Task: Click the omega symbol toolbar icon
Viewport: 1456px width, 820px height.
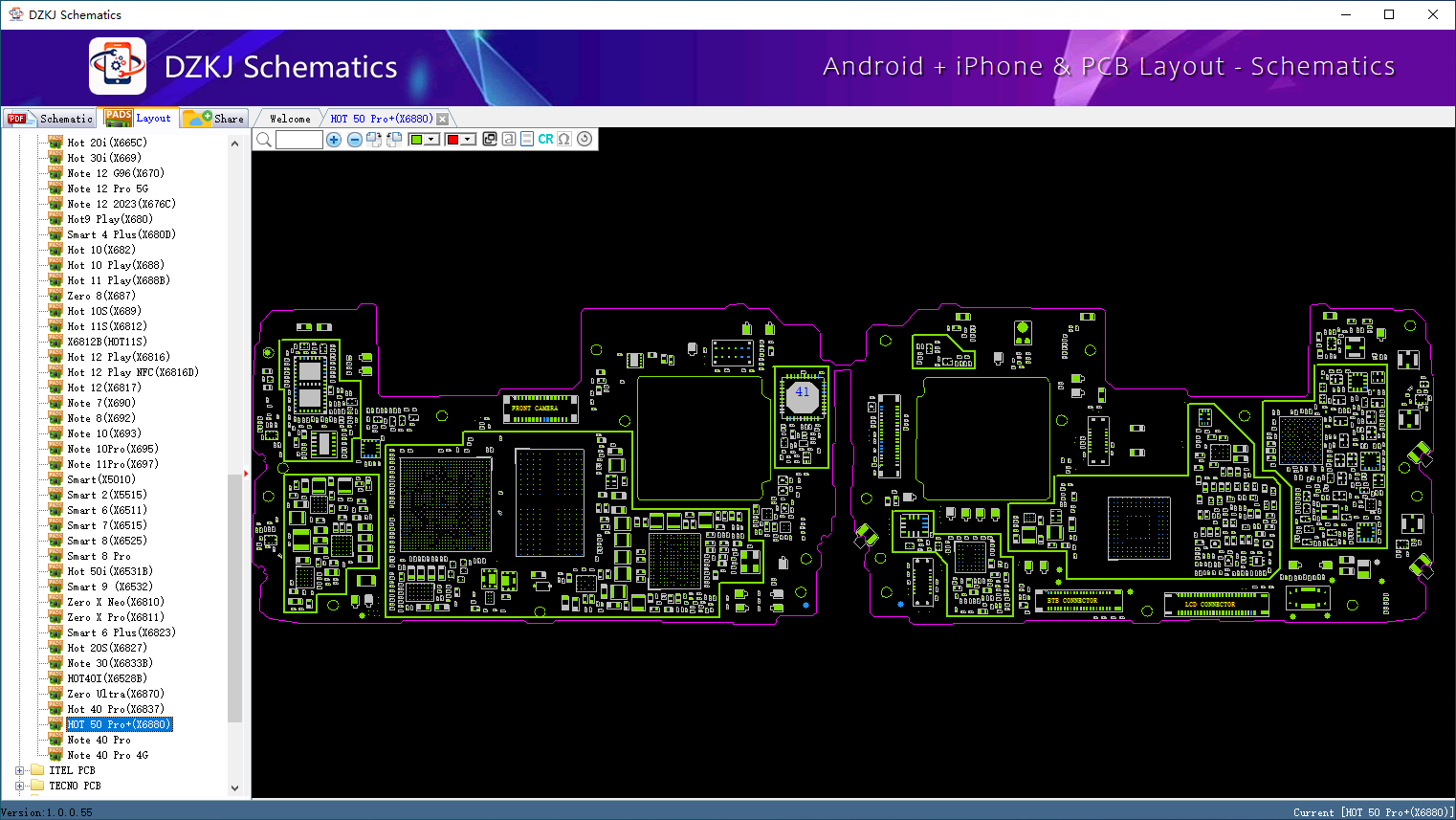Action: click(564, 139)
